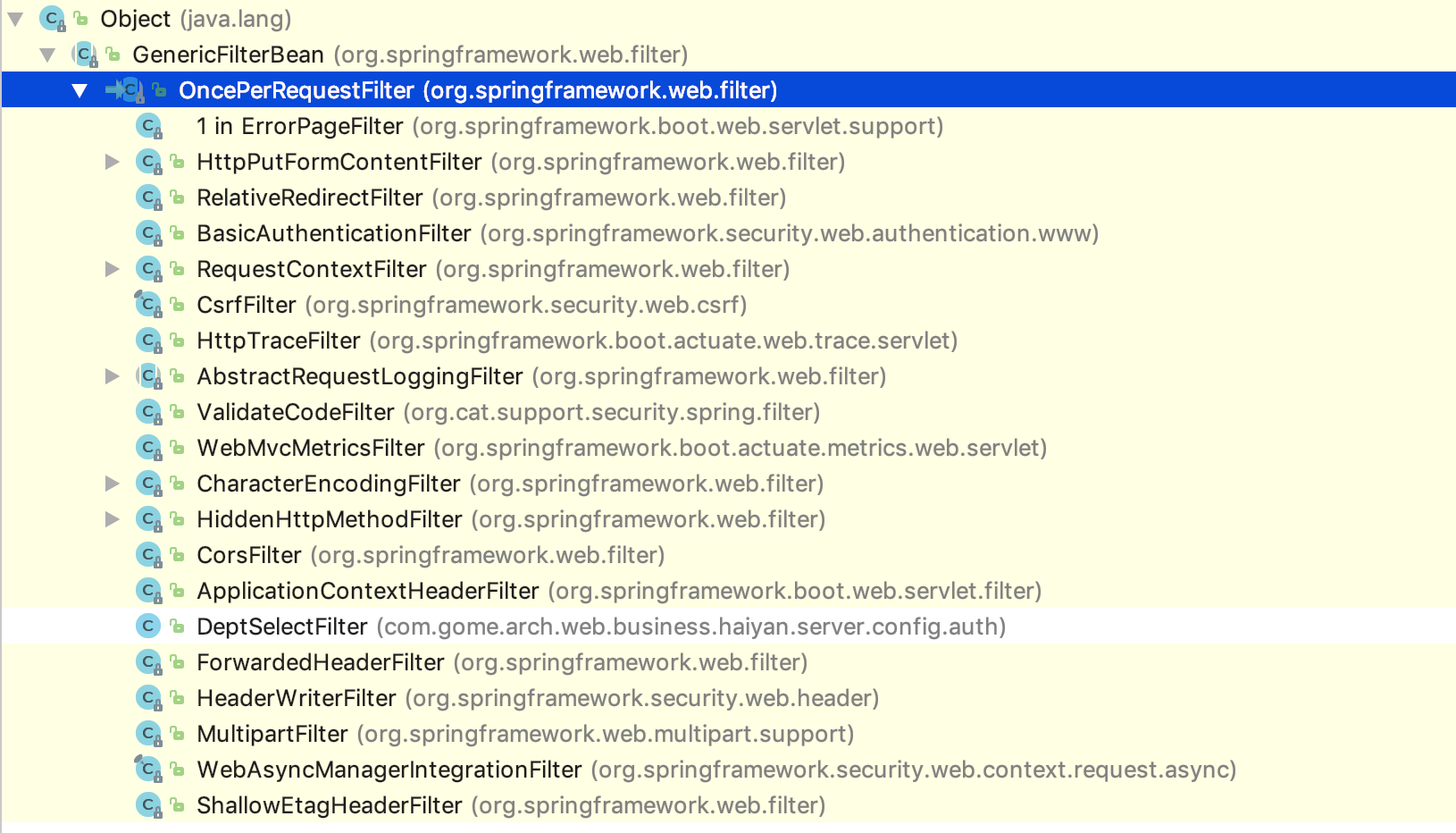Collapse the OncePerRequestFilter node

(79, 89)
